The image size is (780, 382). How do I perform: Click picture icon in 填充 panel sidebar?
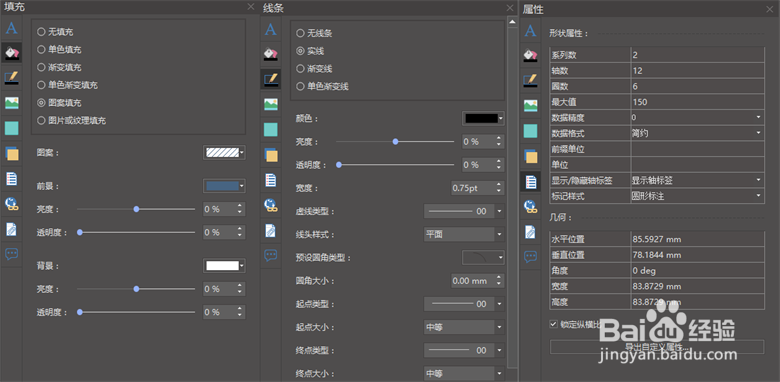[11, 103]
